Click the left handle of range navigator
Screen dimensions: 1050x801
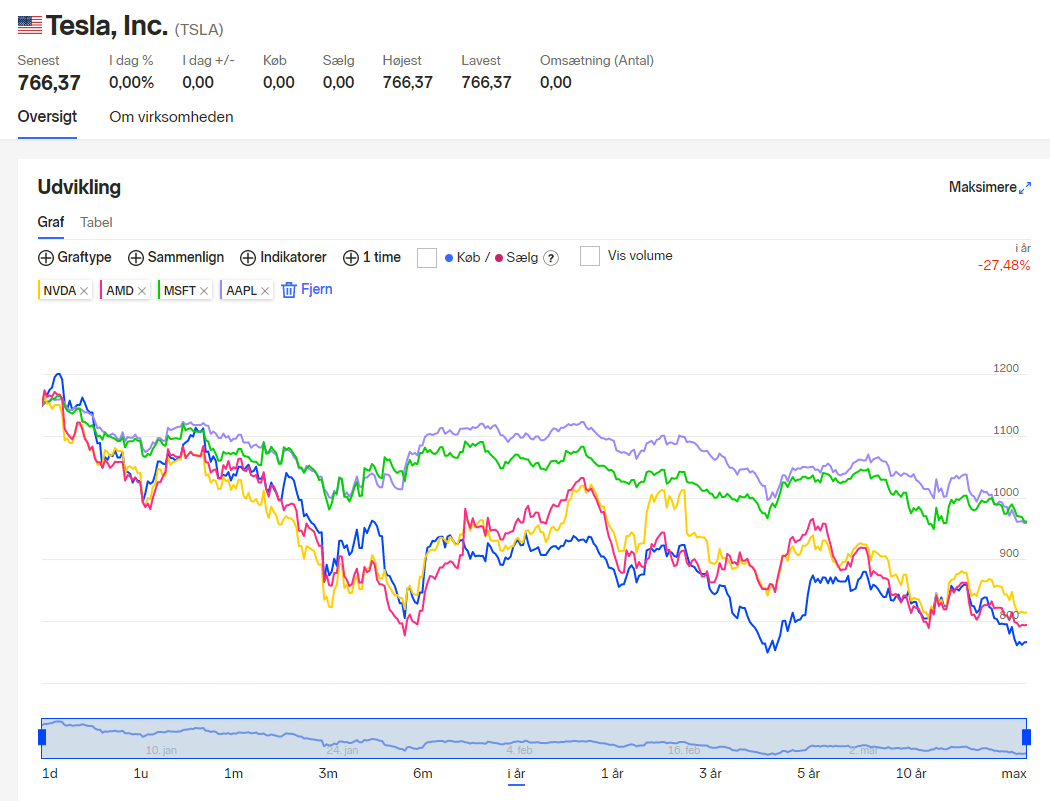pos(42,737)
